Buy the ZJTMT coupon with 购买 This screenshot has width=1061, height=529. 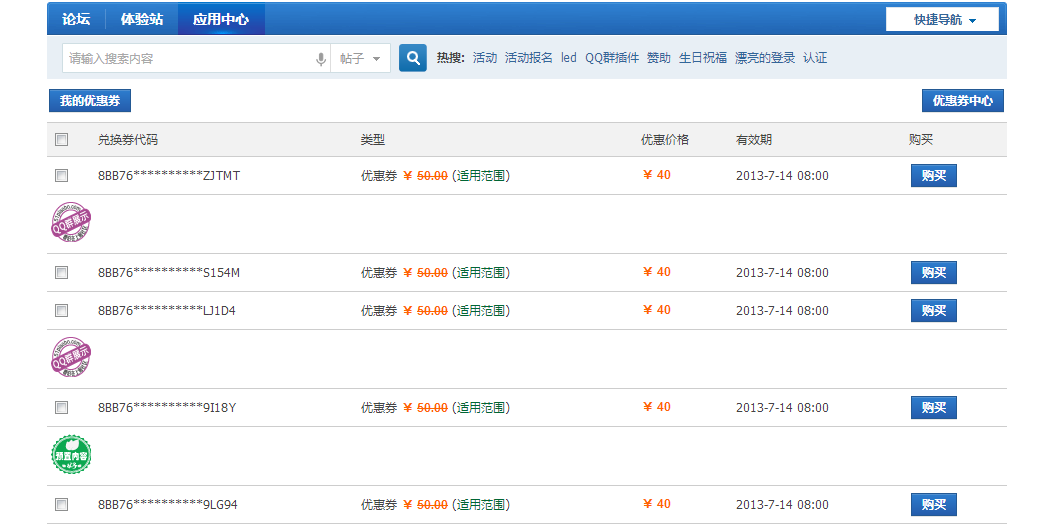click(934, 176)
